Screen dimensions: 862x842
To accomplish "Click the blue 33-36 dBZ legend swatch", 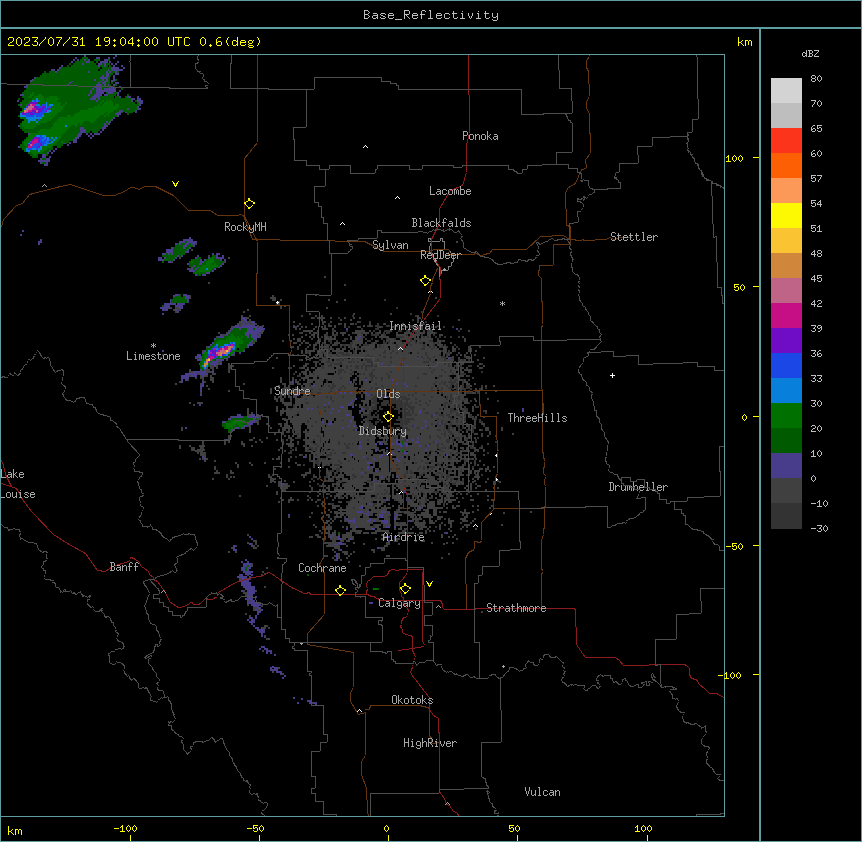I will point(786,365).
